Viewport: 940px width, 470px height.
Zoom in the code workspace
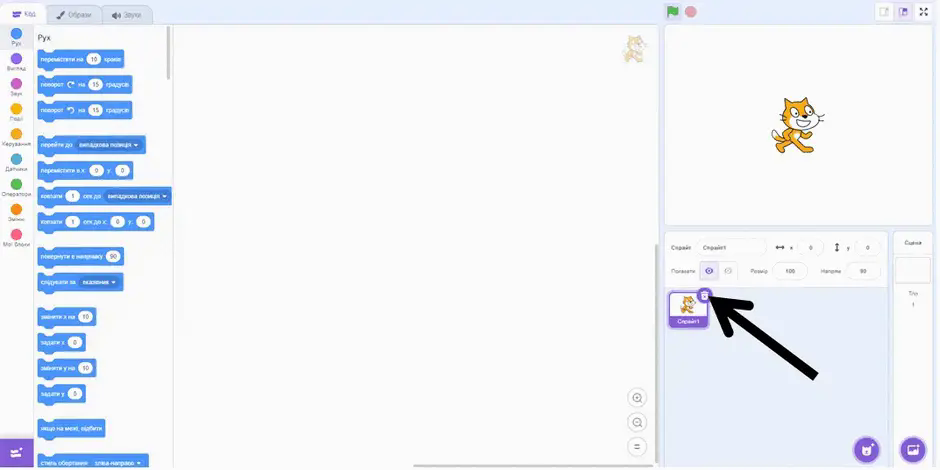pos(637,397)
